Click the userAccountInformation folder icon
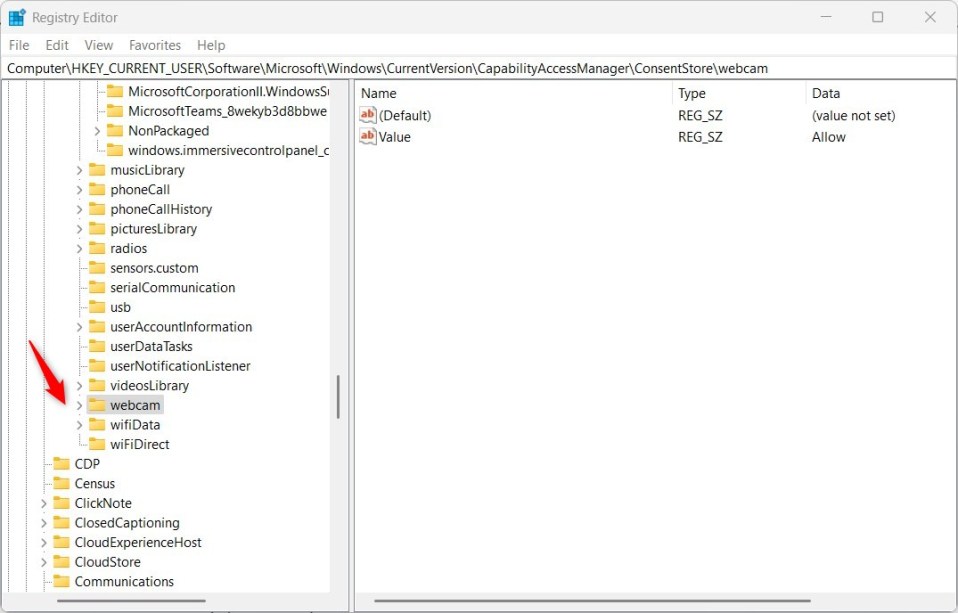 [x=97, y=327]
